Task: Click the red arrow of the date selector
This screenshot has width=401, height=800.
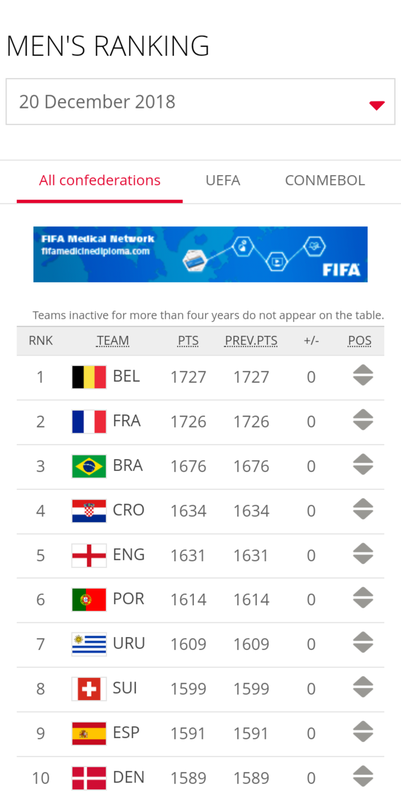Action: coord(377,106)
